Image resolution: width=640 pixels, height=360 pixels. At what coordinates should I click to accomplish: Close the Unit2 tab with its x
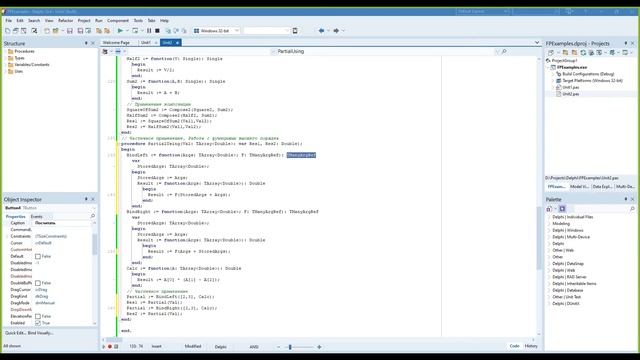178,43
